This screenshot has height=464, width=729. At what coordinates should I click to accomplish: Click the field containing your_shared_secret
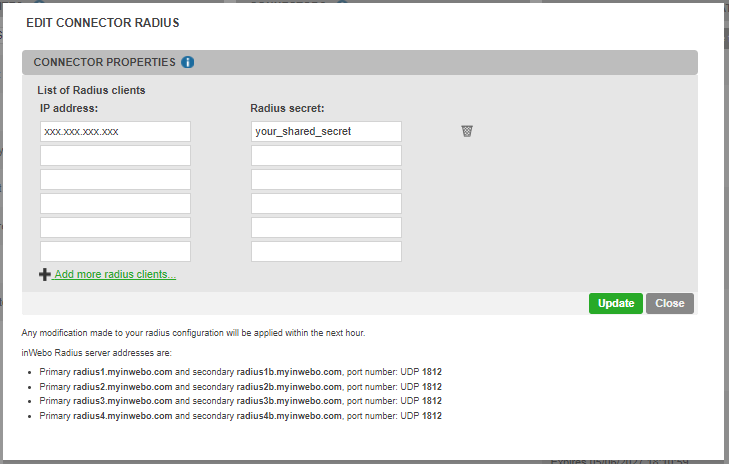326,131
